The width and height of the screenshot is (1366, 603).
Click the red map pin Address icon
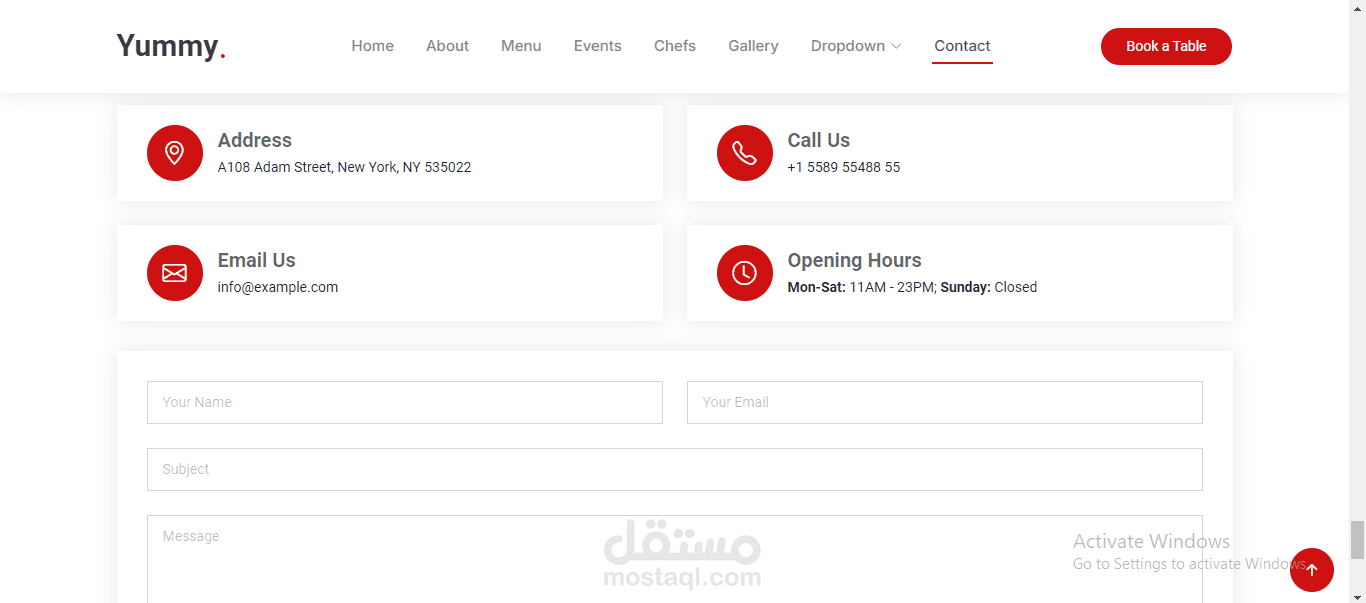(175, 153)
